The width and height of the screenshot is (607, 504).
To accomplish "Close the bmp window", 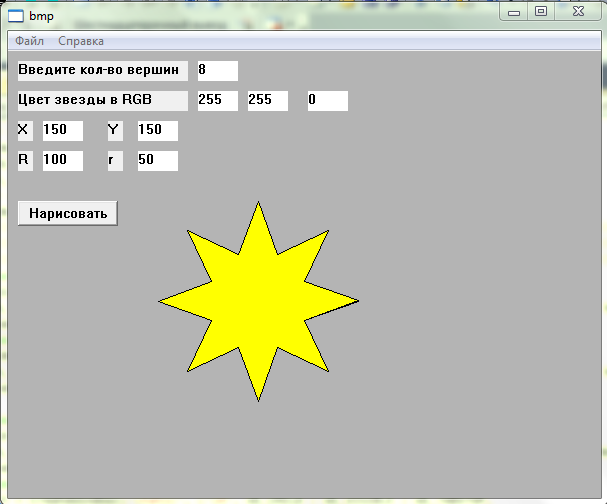I will (x=578, y=12).
